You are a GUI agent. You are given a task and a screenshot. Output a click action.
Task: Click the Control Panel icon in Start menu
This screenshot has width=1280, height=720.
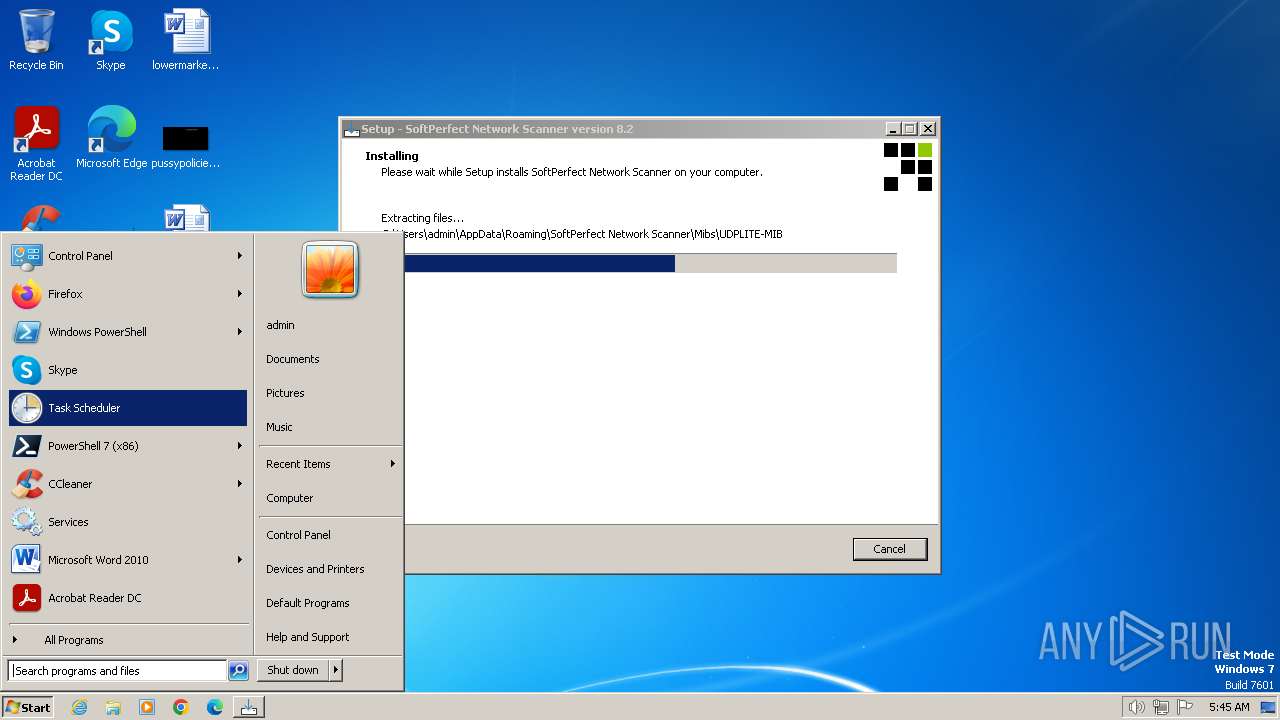(x=27, y=256)
